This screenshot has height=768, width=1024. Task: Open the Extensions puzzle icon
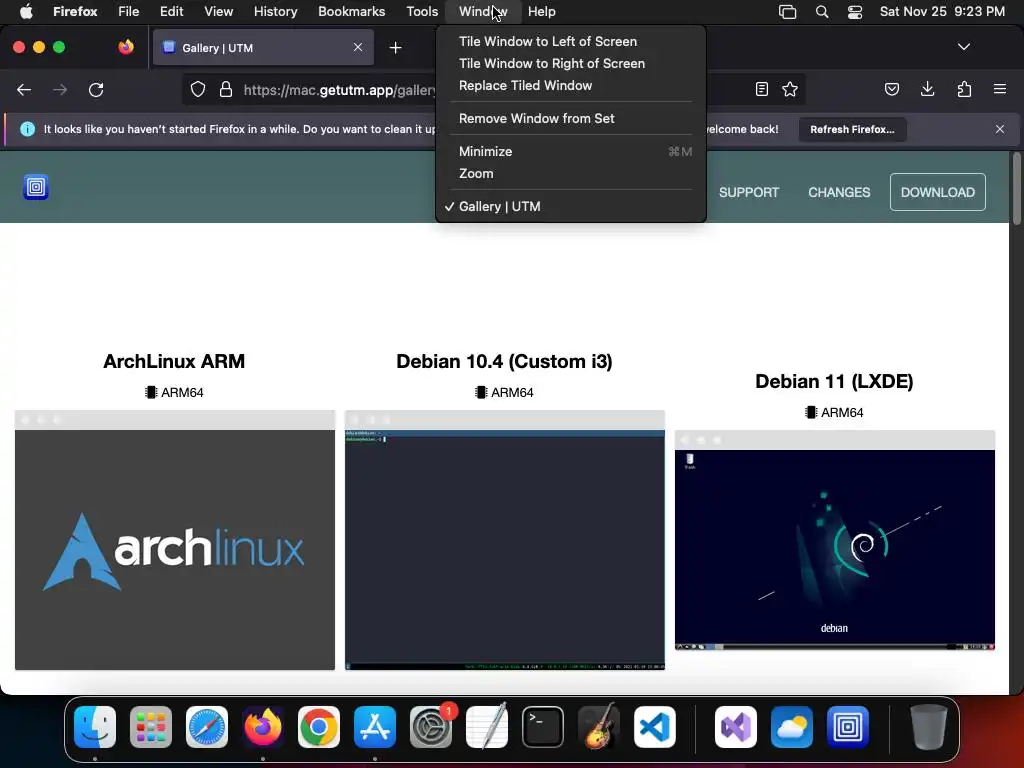tap(964, 89)
